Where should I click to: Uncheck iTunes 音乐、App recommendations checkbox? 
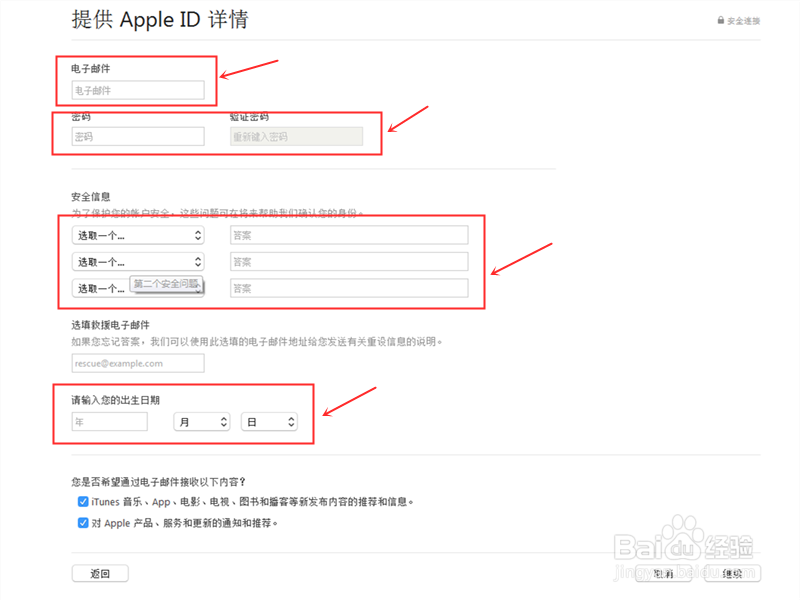click(x=83, y=502)
